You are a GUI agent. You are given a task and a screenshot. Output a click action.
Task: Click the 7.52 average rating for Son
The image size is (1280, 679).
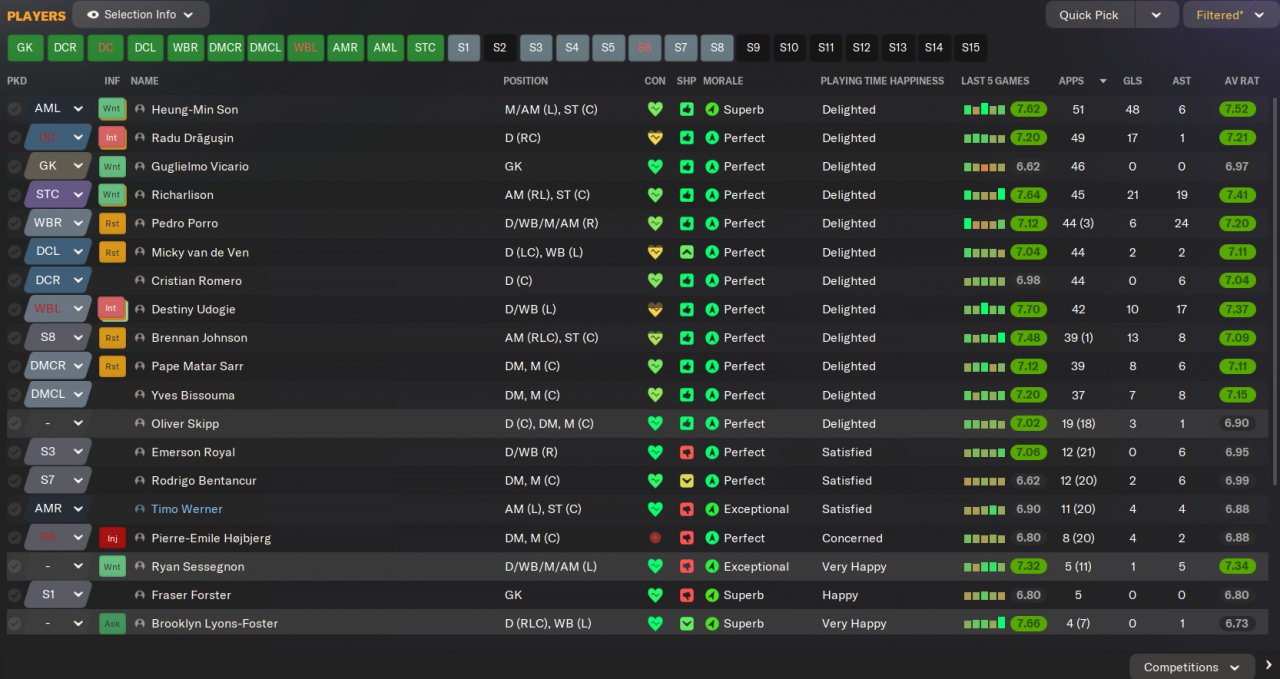(1237, 109)
